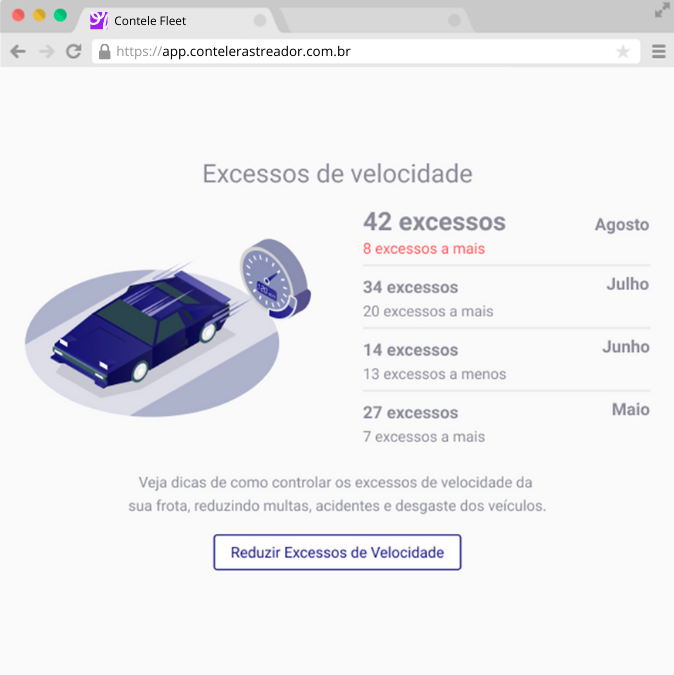Click the speeding car illustration

142,331
